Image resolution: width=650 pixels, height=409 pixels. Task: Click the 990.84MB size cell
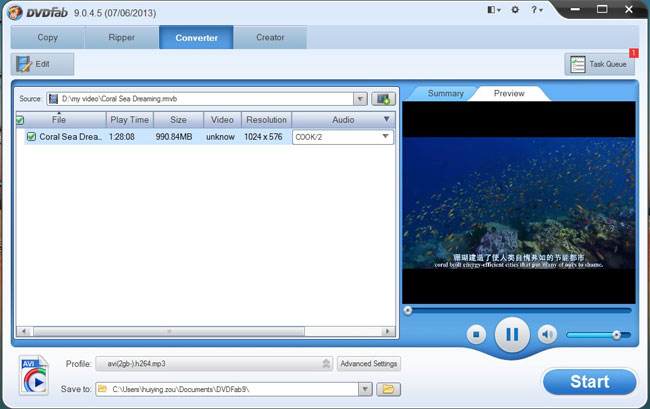(x=174, y=137)
